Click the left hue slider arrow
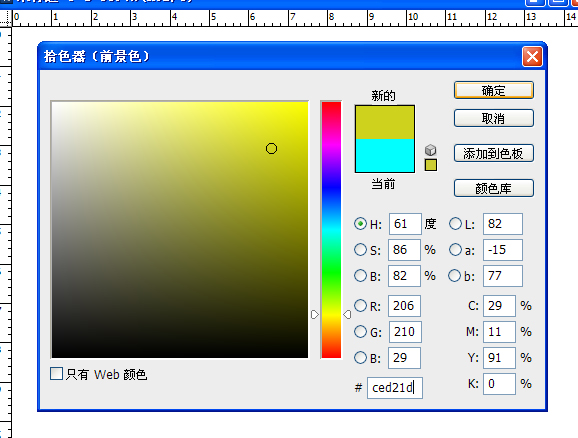Viewport: 578px width, 438px height. tap(314, 314)
